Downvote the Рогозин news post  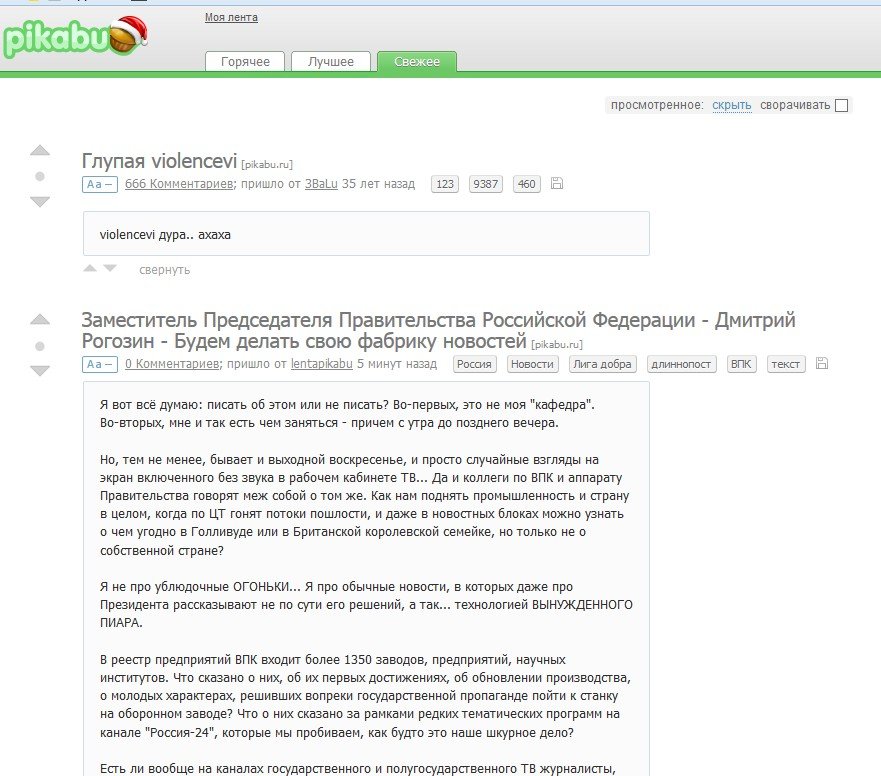pos(40,370)
